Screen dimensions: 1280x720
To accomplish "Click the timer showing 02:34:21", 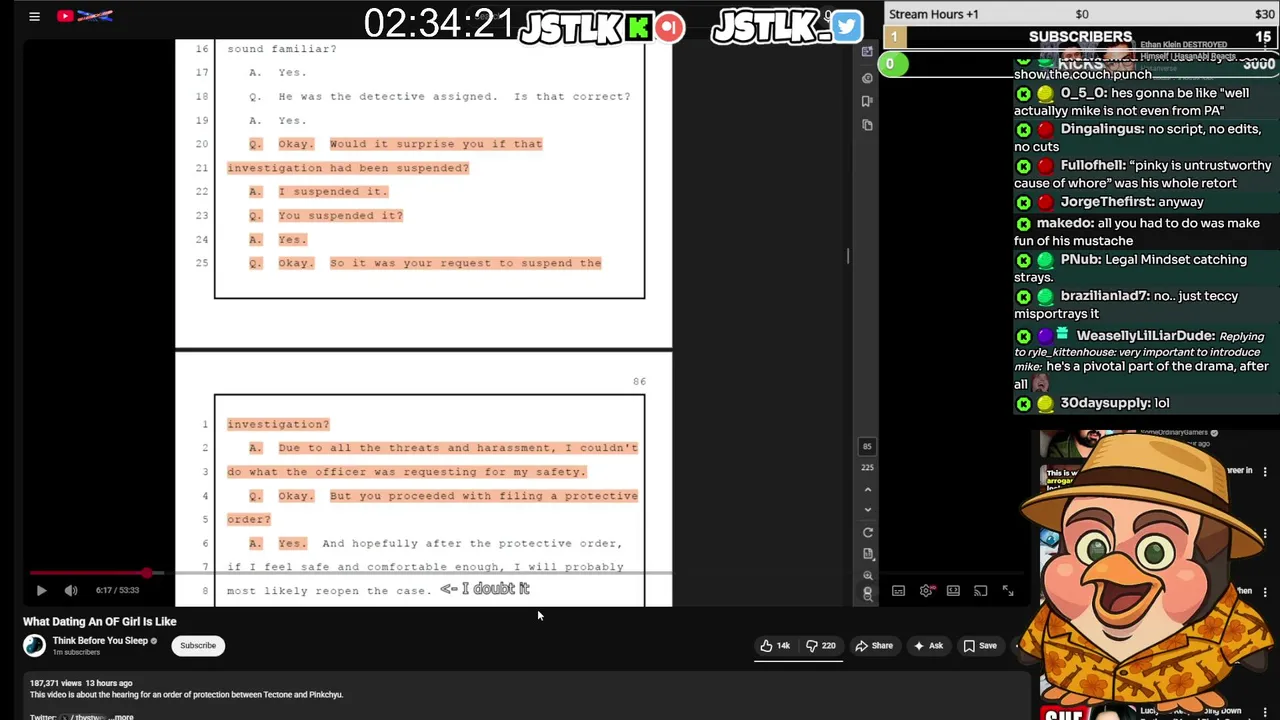I will tap(439, 24).
